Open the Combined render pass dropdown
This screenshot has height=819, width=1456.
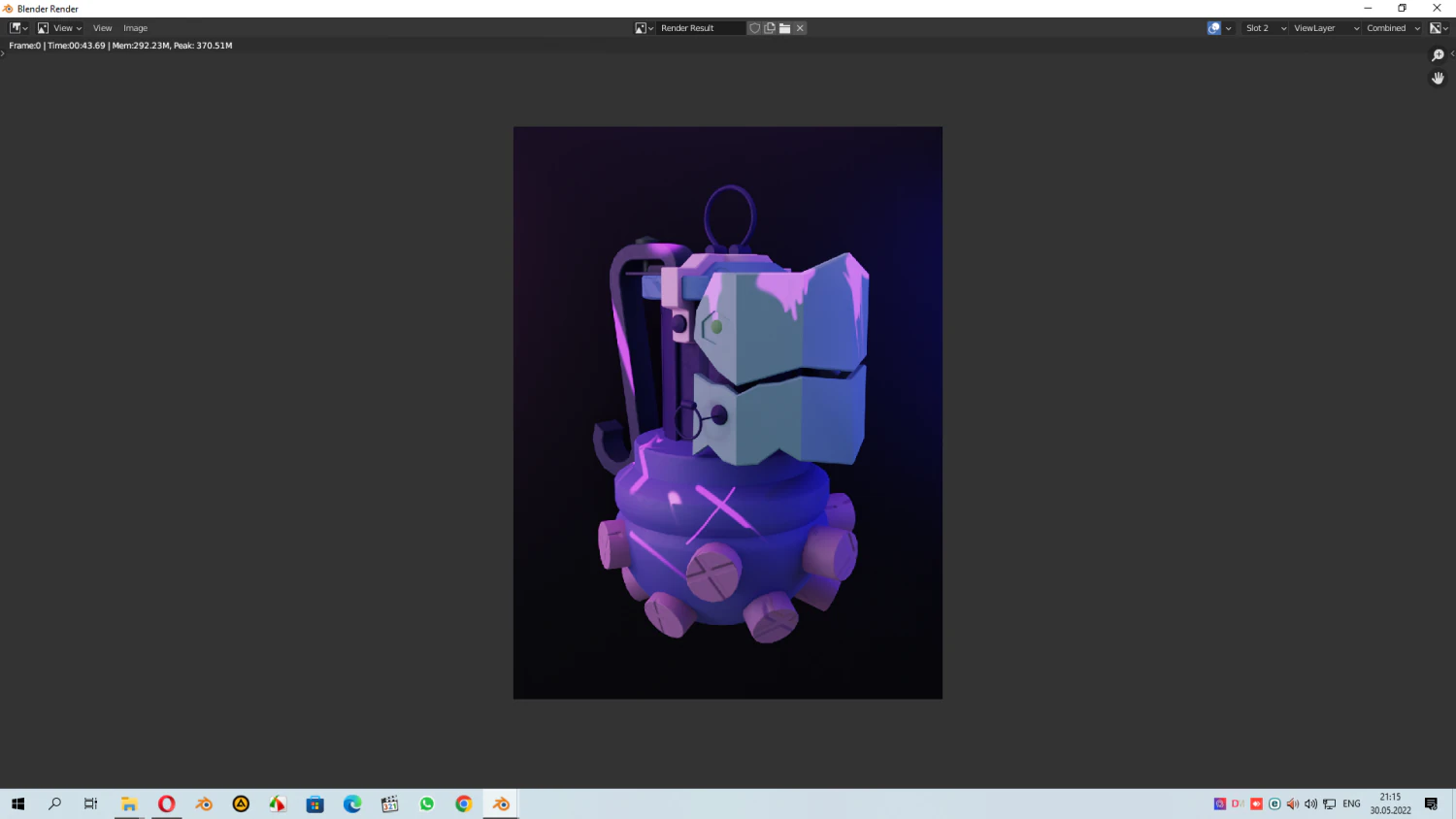tap(1393, 28)
